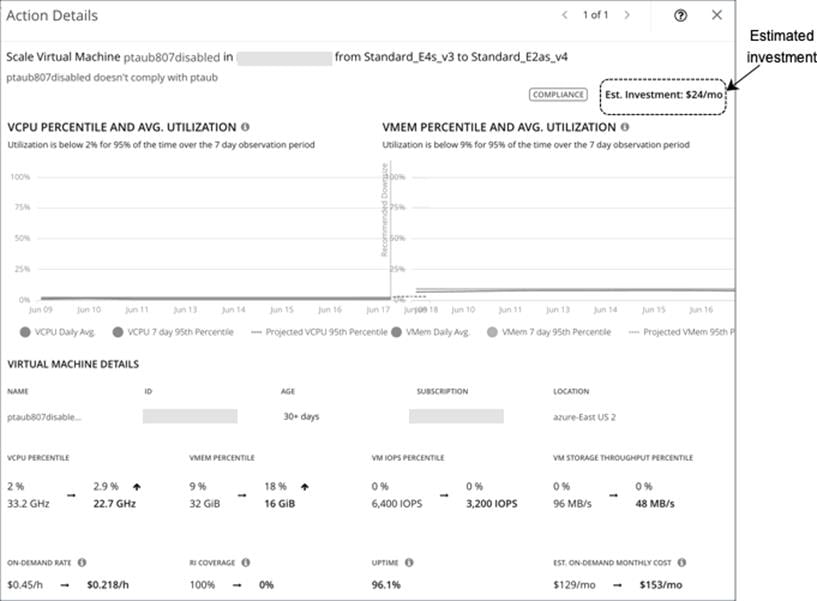Click the right chevron for next action
Screen dimensions: 817x601
(629, 16)
